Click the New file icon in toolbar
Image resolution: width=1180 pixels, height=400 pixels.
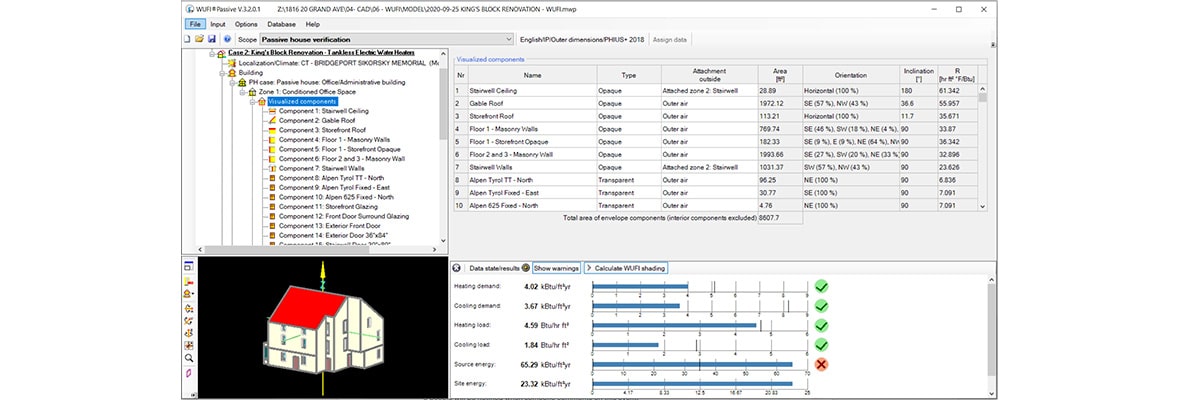tap(188, 39)
